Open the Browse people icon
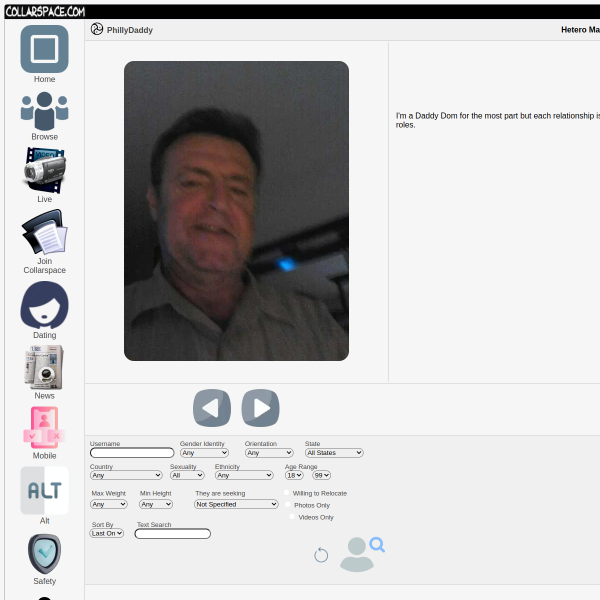The width and height of the screenshot is (600, 600). 44,110
